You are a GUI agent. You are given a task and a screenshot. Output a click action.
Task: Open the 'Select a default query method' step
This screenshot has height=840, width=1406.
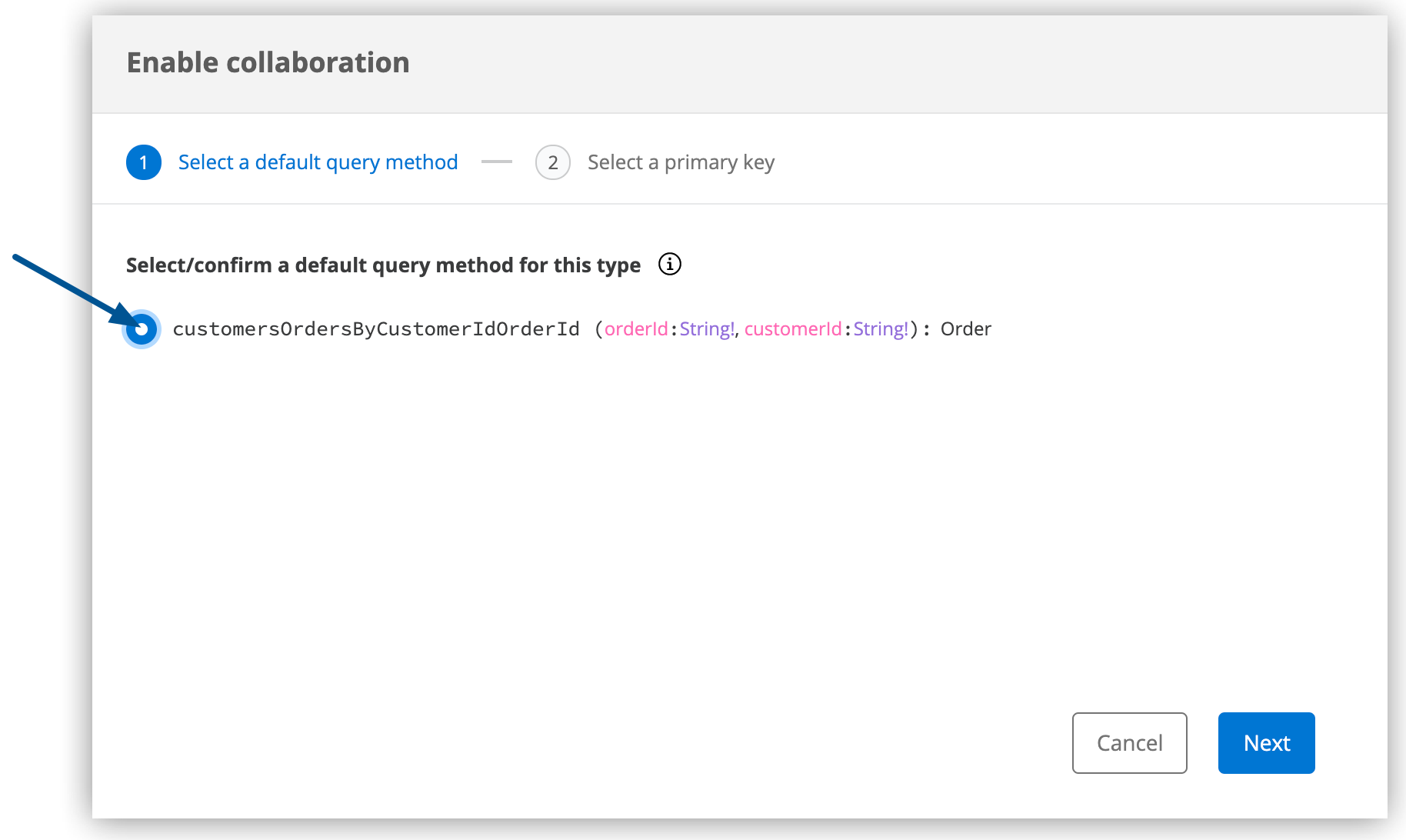pyautogui.click(x=318, y=162)
